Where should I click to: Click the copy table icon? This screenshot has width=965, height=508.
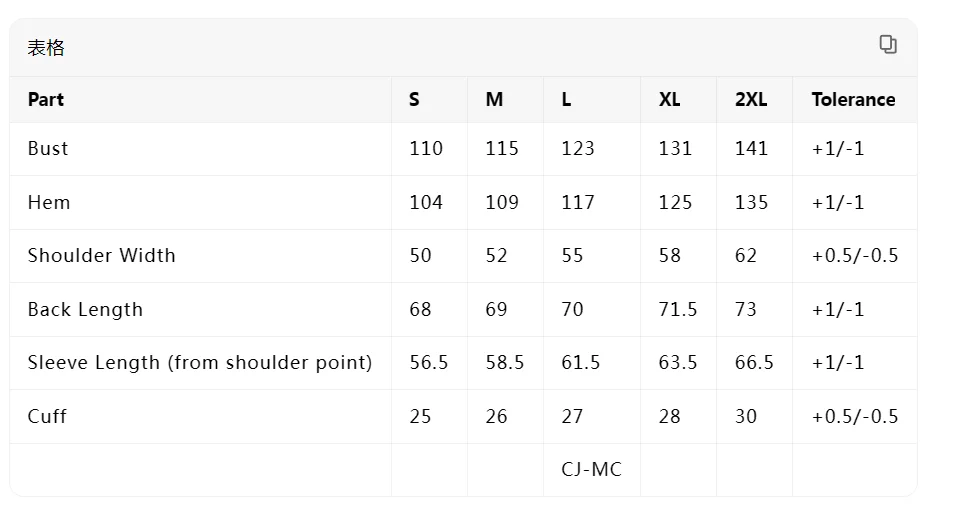(888, 45)
